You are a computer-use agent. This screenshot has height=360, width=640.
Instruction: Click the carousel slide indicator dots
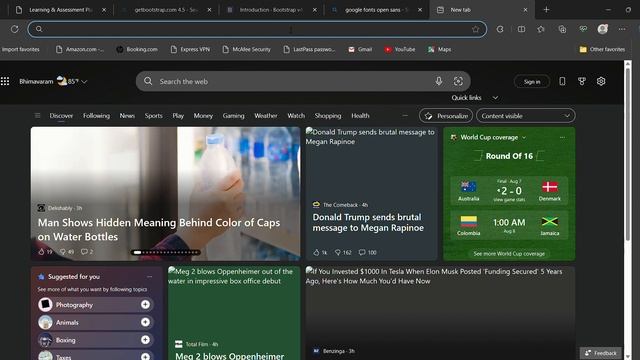point(166,252)
